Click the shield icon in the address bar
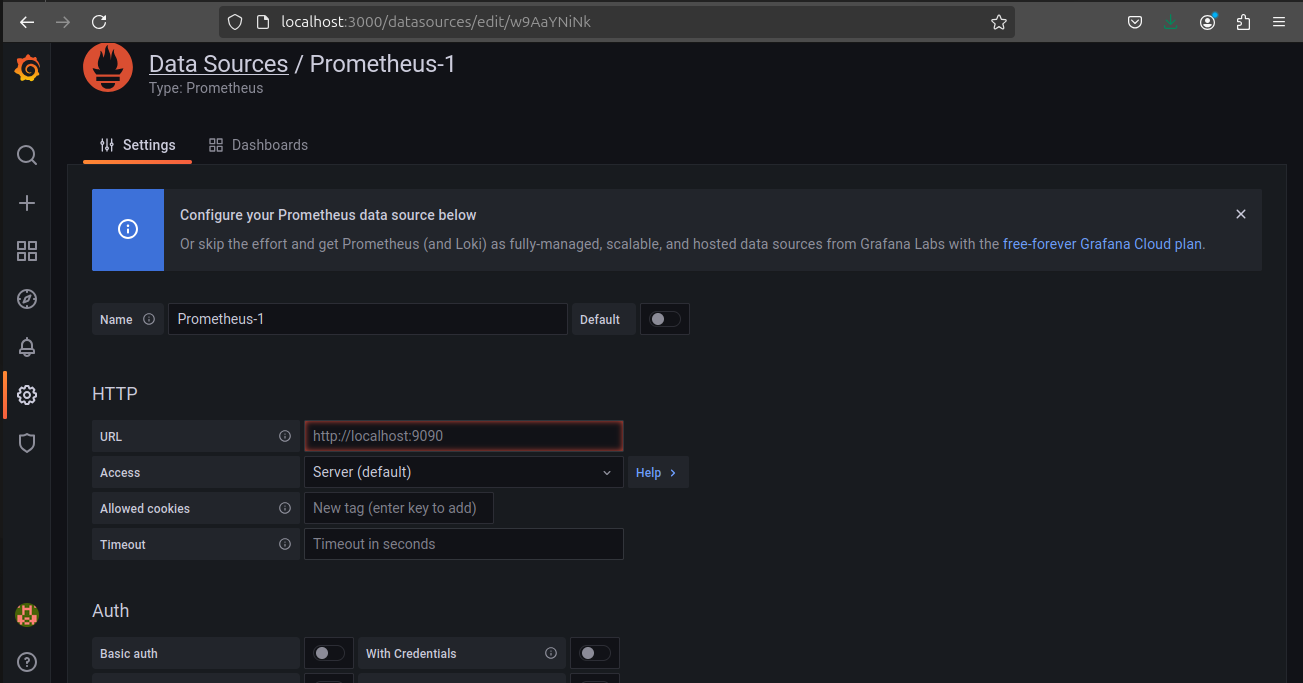This screenshot has width=1303, height=683. (x=235, y=22)
